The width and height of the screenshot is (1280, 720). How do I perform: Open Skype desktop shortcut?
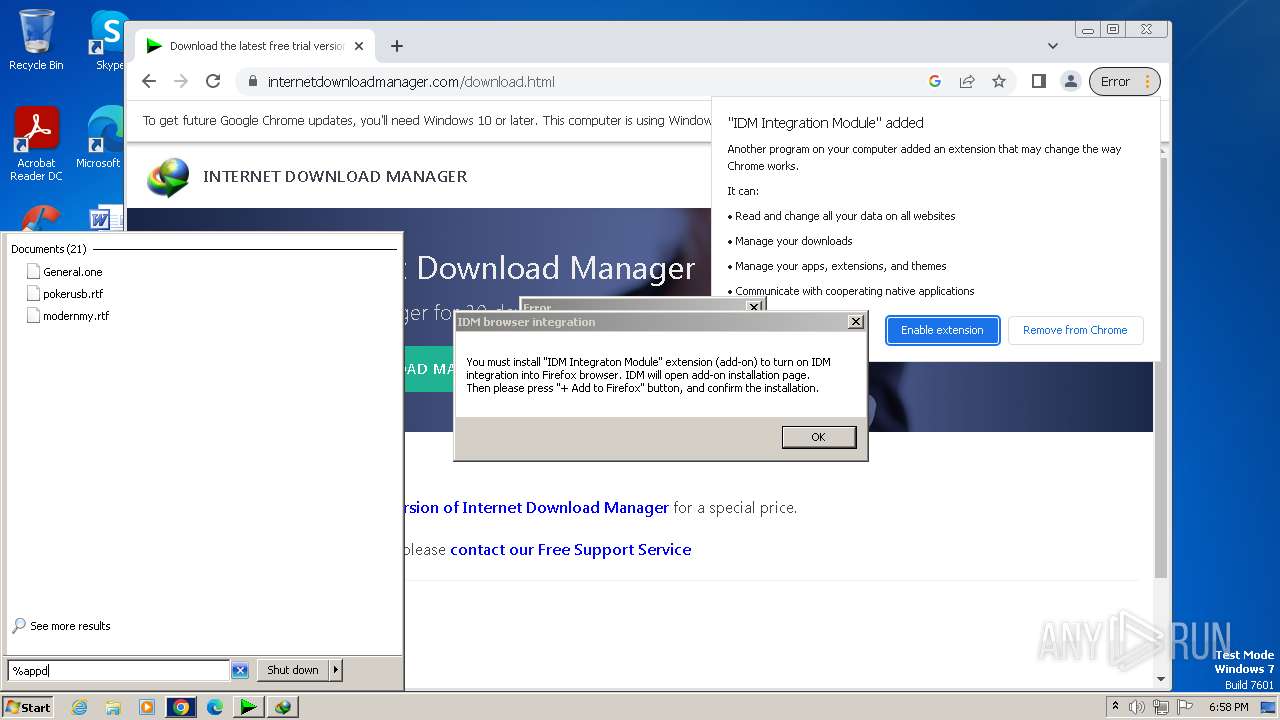108,40
